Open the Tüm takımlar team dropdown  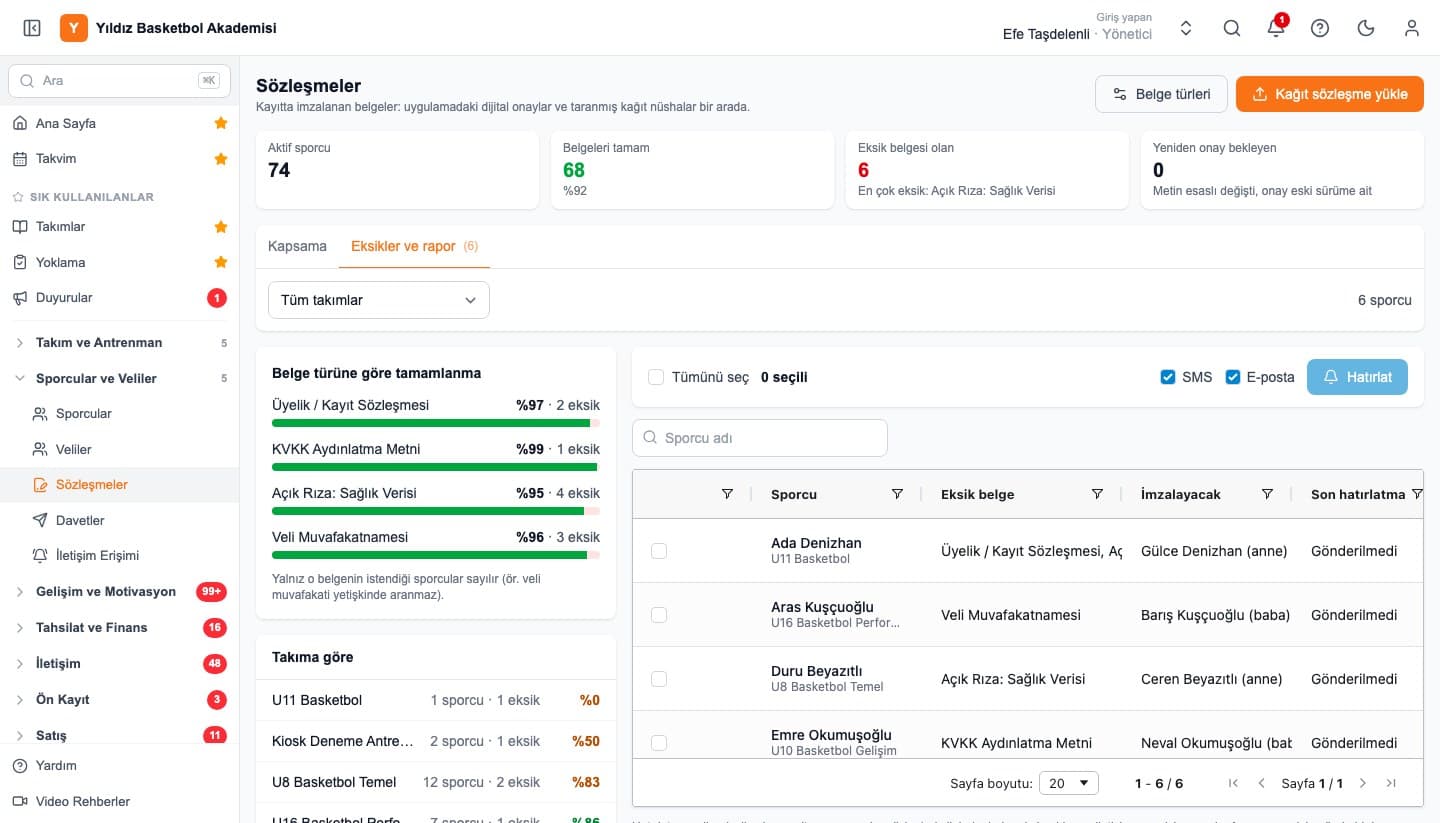pyautogui.click(x=379, y=300)
